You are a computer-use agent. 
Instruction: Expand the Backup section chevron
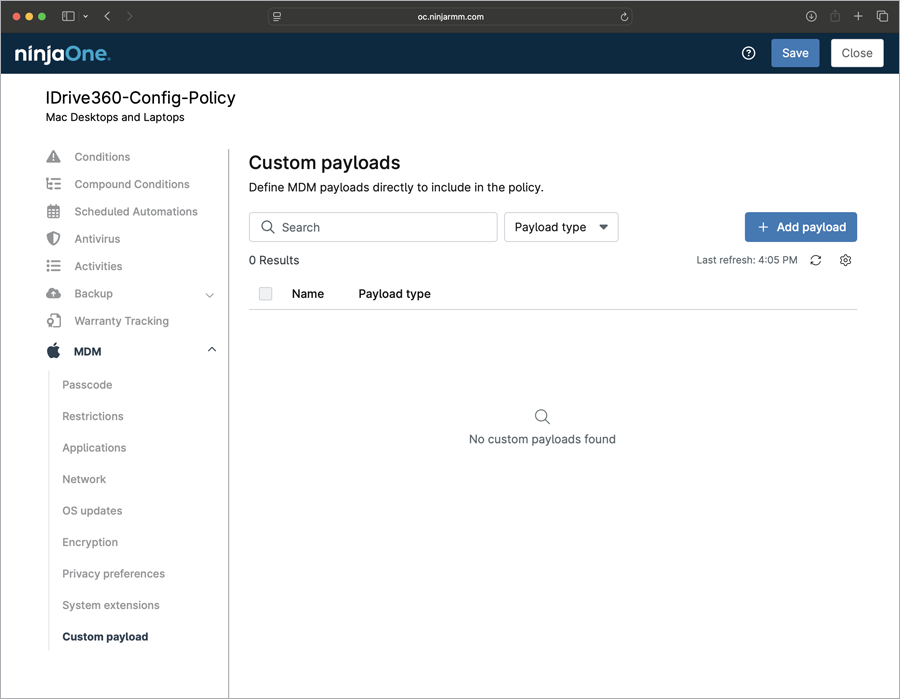click(x=210, y=295)
